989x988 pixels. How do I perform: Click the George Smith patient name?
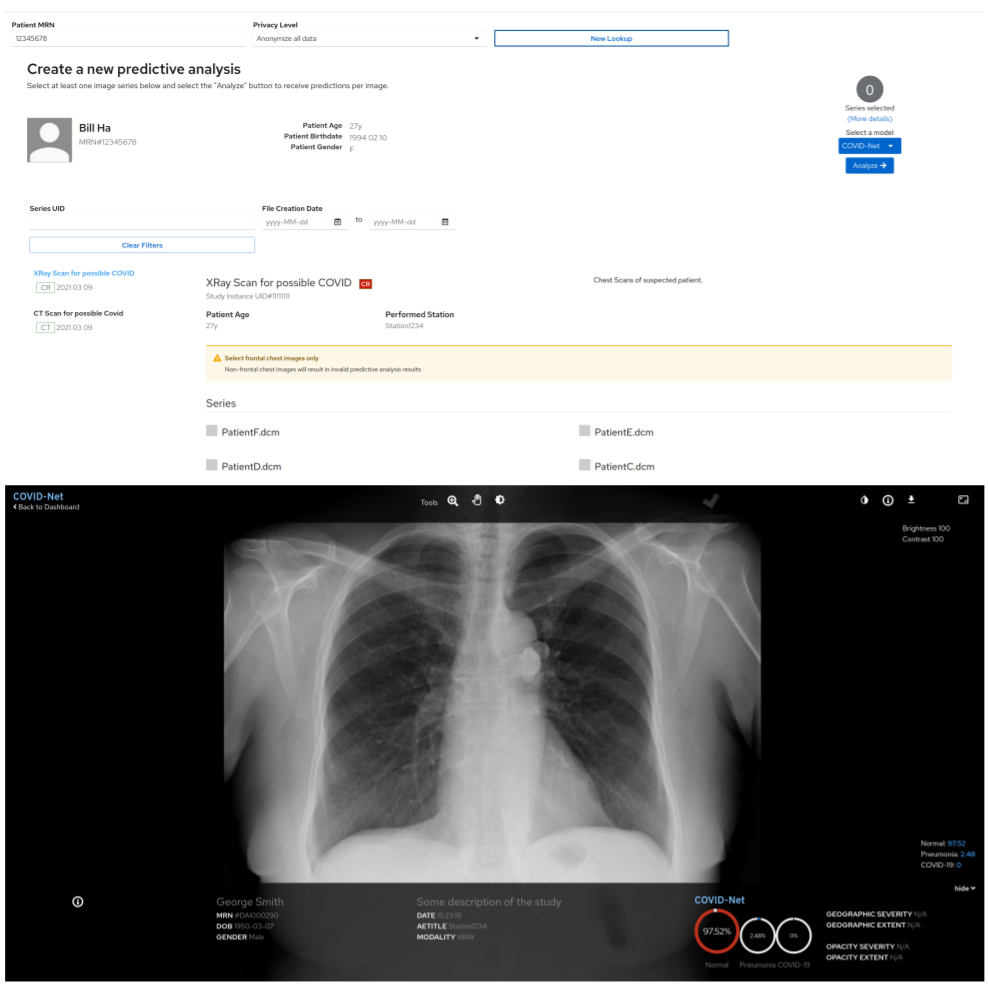[250, 902]
